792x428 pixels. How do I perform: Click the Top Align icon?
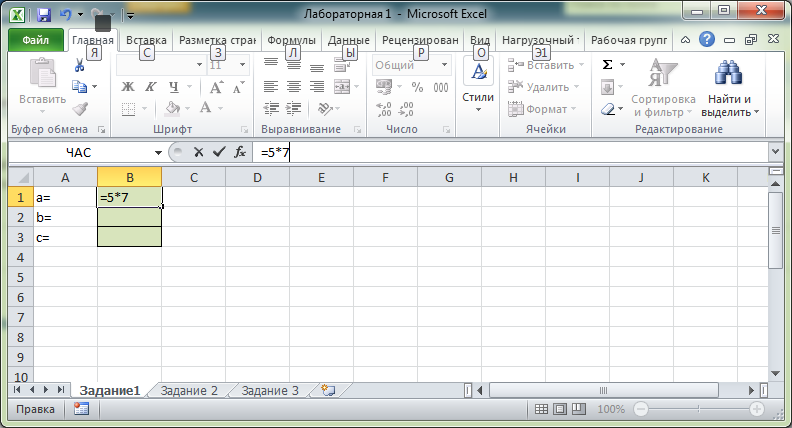[x=271, y=64]
